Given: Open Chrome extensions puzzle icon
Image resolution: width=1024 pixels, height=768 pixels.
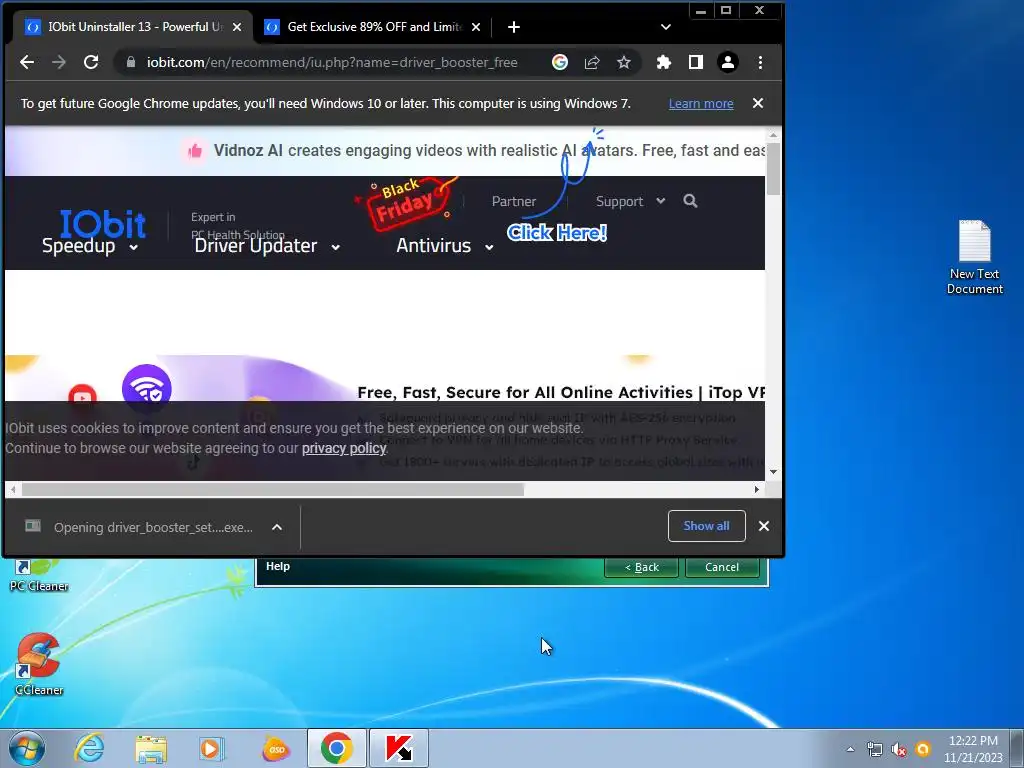Looking at the screenshot, I should [x=664, y=62].
